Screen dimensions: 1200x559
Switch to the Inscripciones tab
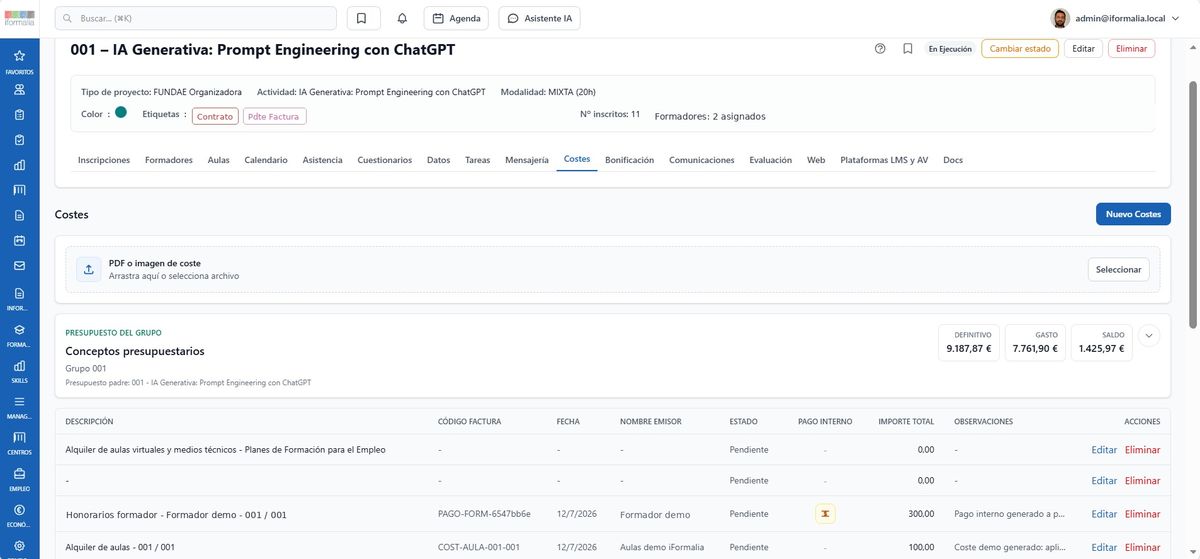click(104, 160)
